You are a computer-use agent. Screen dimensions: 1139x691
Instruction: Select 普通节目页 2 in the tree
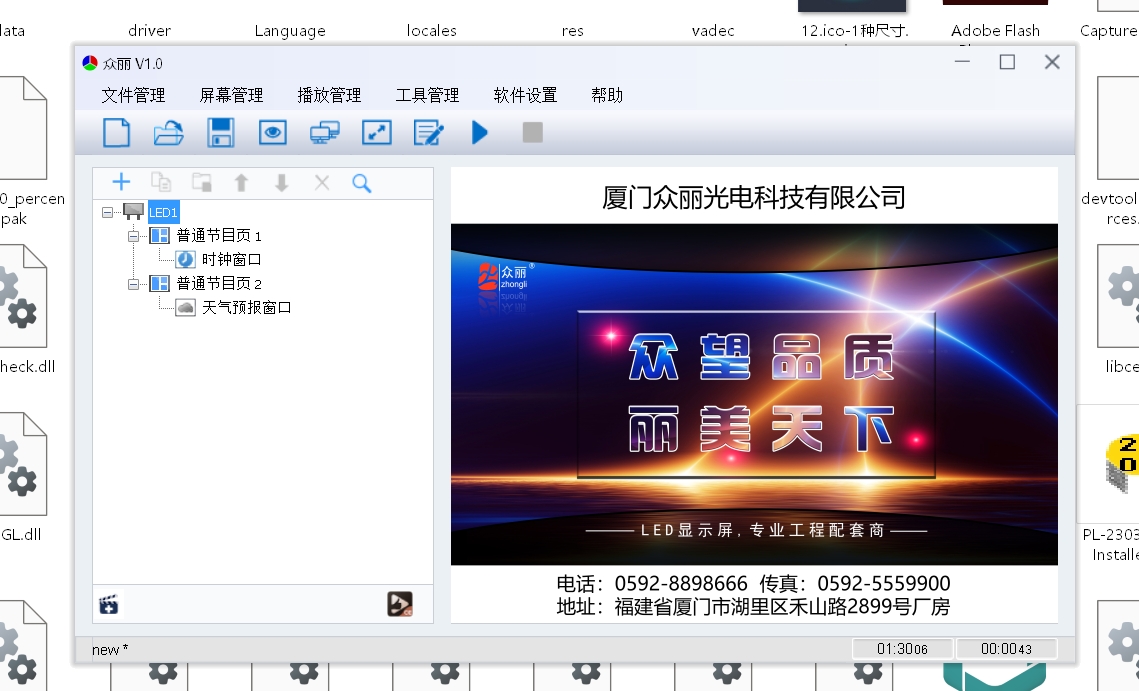pyautogui.click(x=219, y=283)
